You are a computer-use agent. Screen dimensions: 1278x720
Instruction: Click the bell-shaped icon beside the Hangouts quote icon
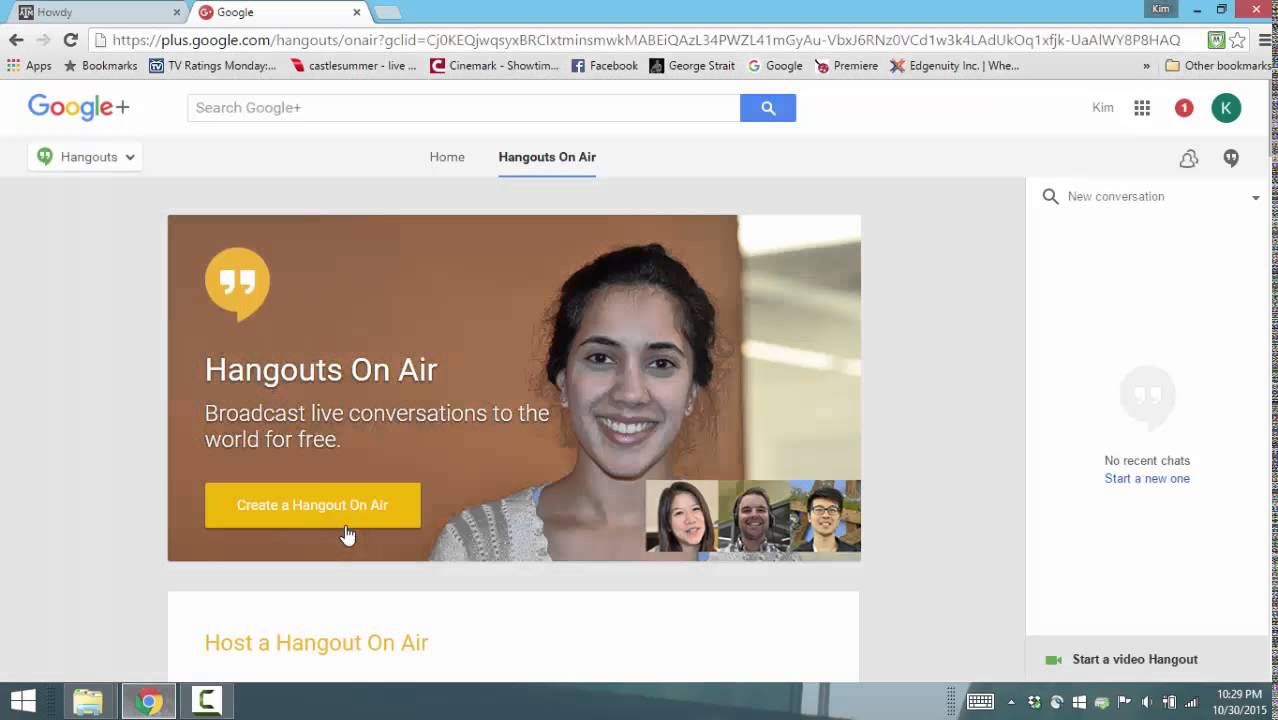click(x=1189, y=158)
